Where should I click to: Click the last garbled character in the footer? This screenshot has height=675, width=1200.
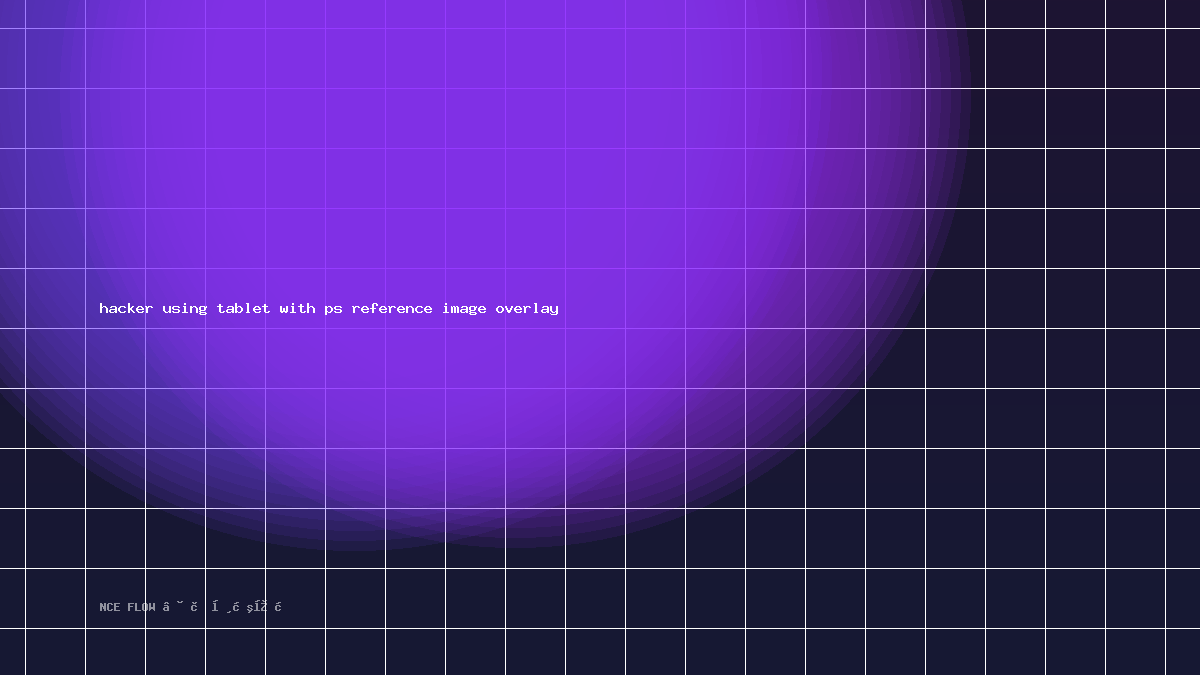coord(279,607)
